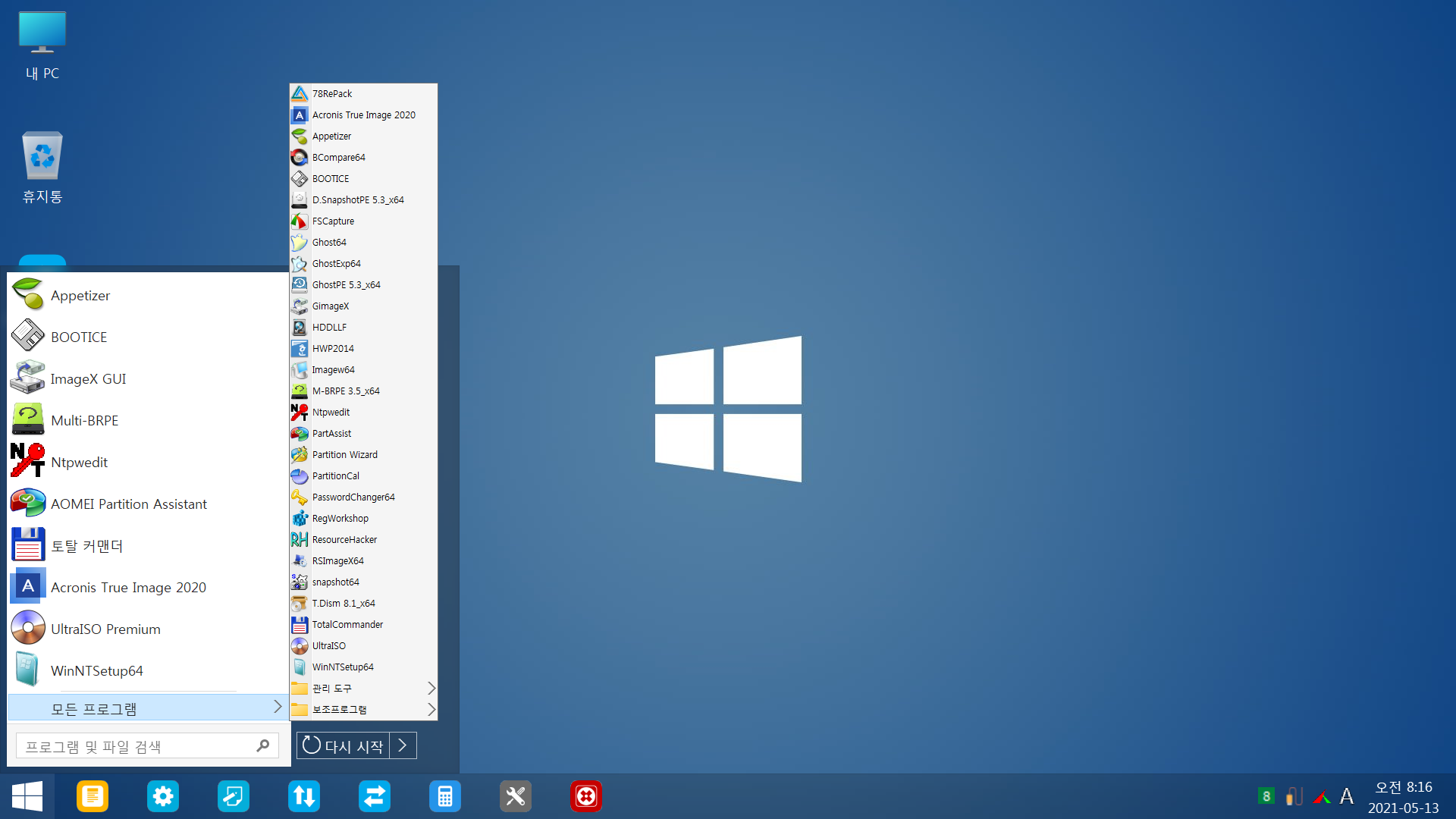1456x819 pixels.
Task: Open UltraISO Premium
Action: point(148,629)
